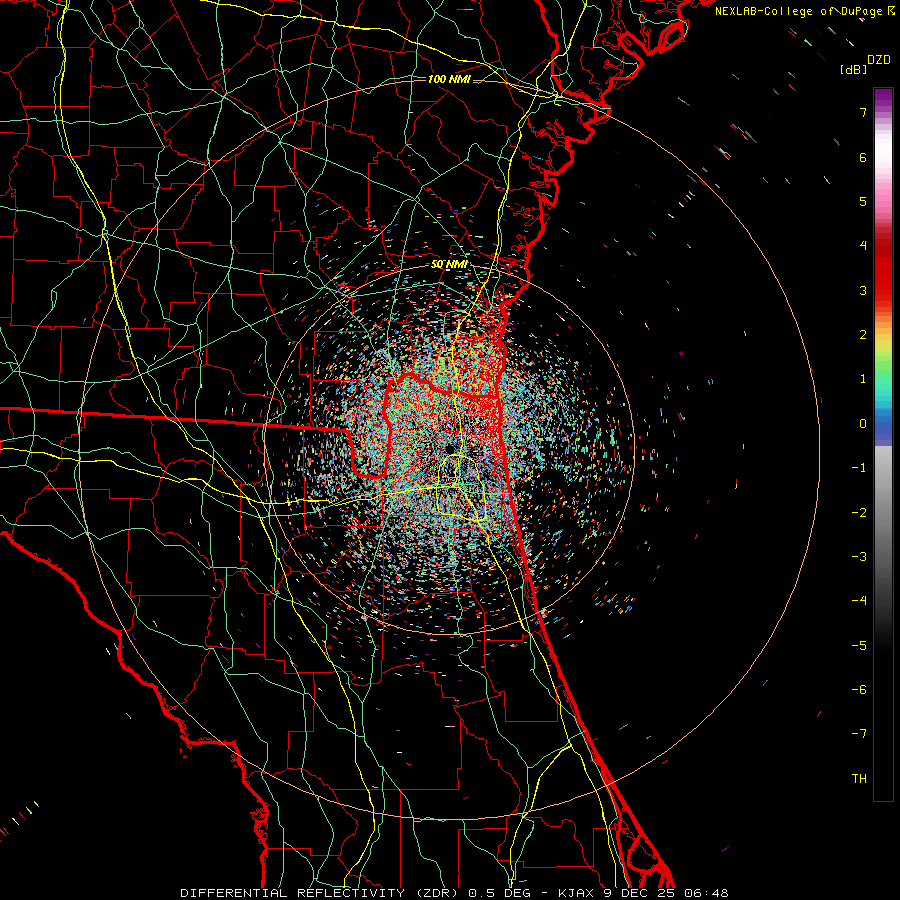Click the 2 value on color scale
The image size is (900, 900).
coord(863,335)
